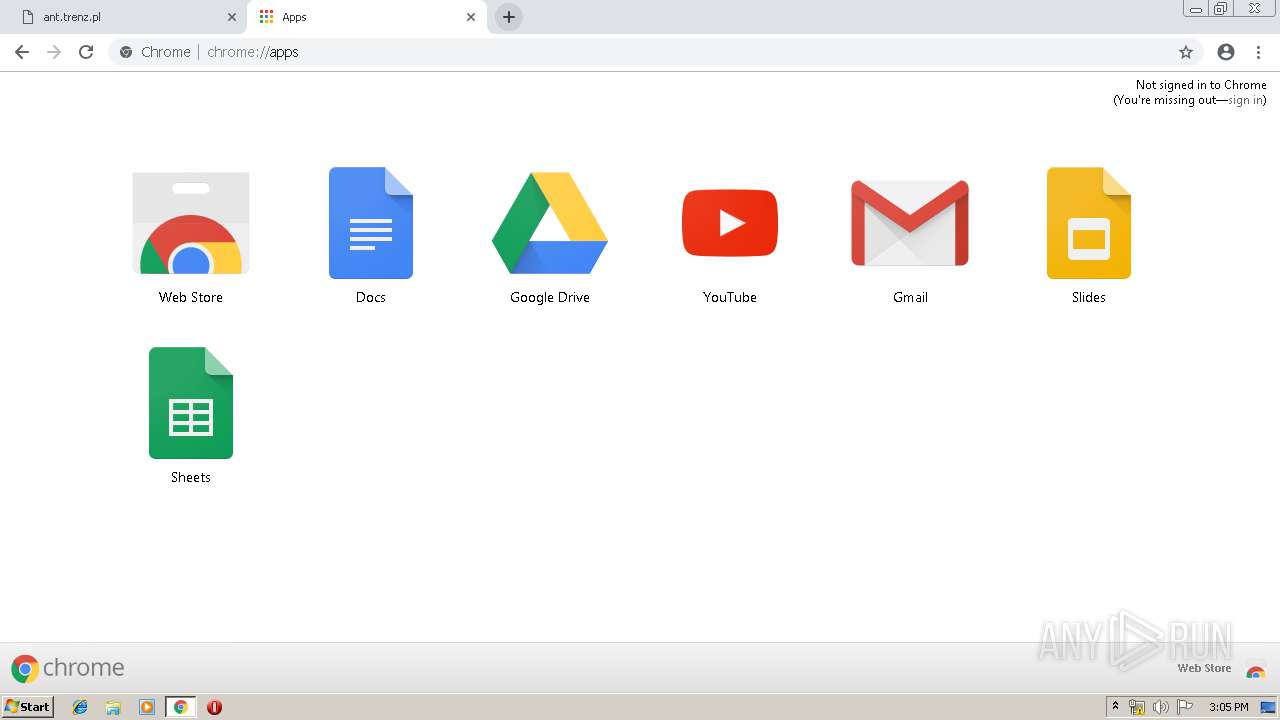This screenshot has height=720, width=1280.
Task: Click the forward navigation arrow
Action: [54, 52]
